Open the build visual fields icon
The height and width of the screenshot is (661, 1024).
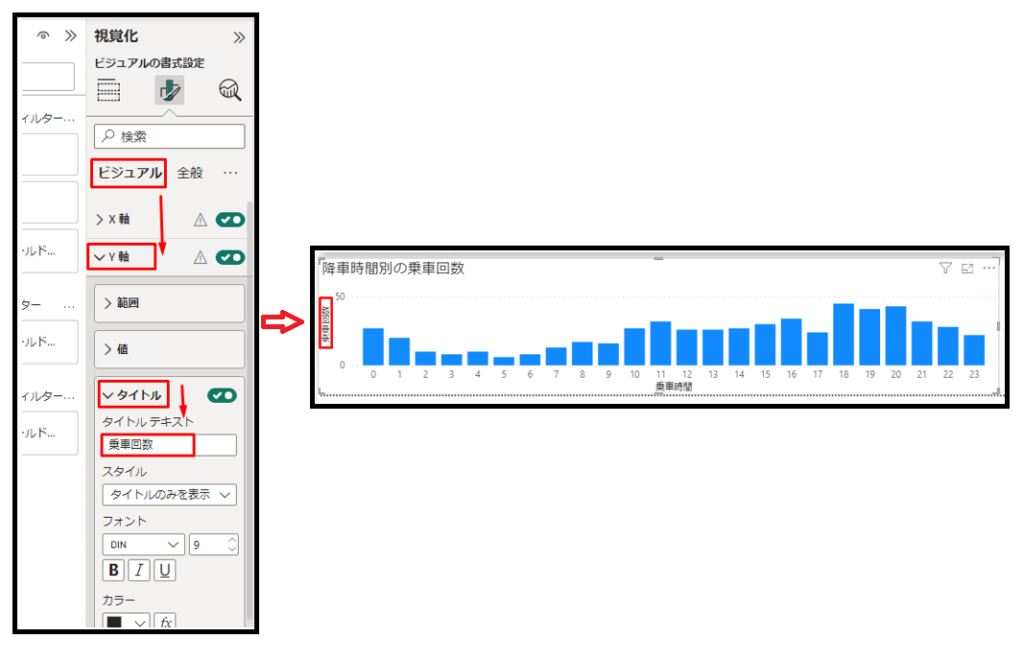(x=108, y=90)
